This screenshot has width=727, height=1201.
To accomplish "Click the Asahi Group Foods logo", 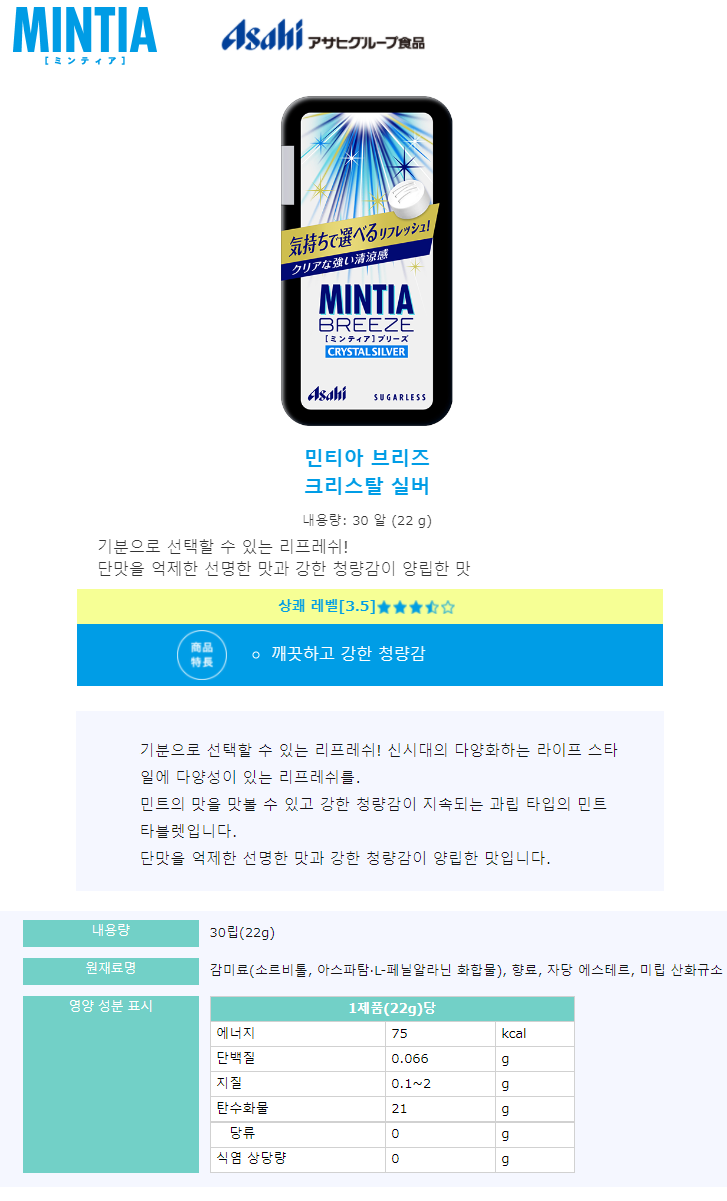I will tap(323, 37).
